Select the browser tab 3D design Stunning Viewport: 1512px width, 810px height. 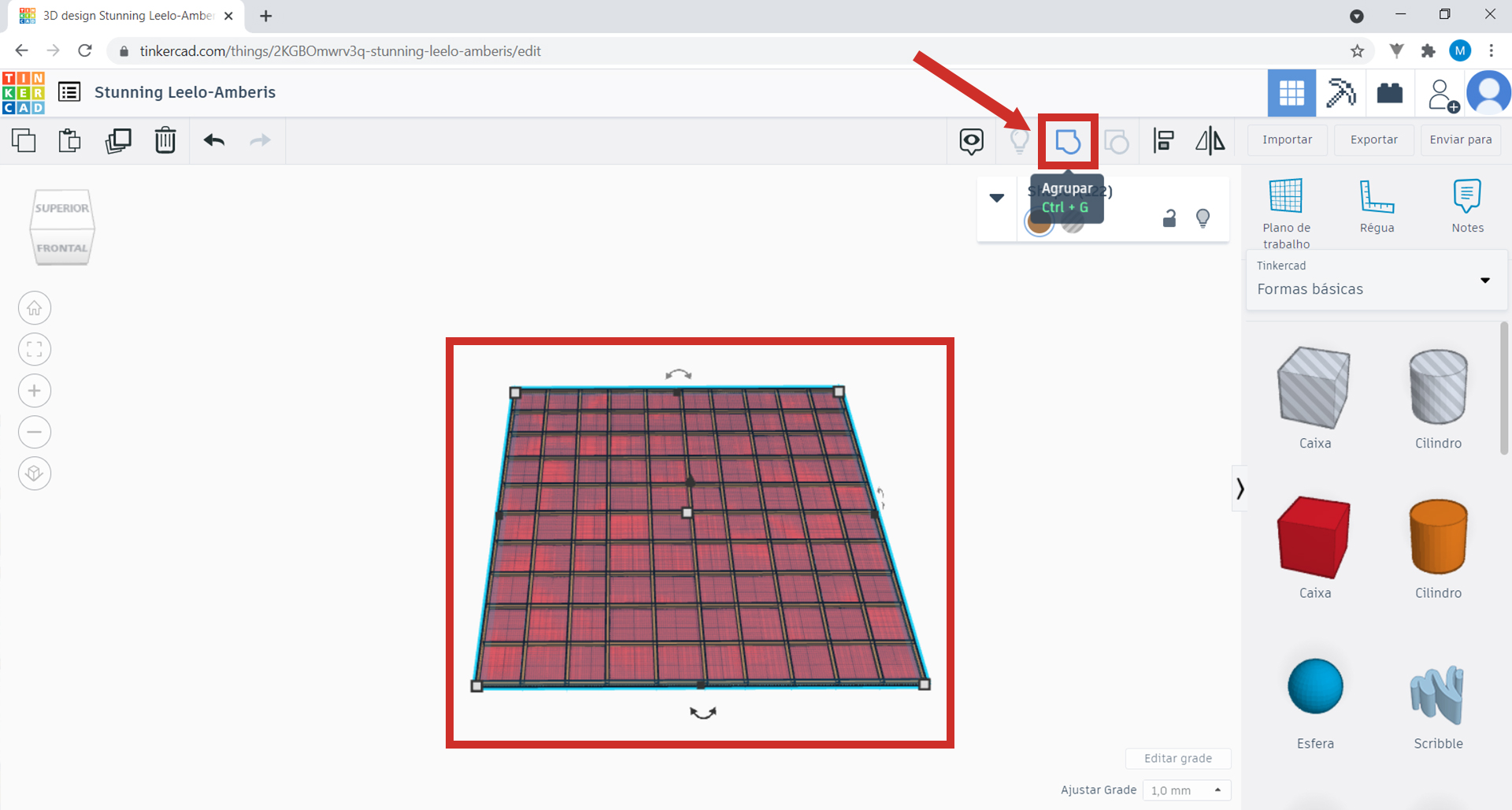(x=126, y=16)
